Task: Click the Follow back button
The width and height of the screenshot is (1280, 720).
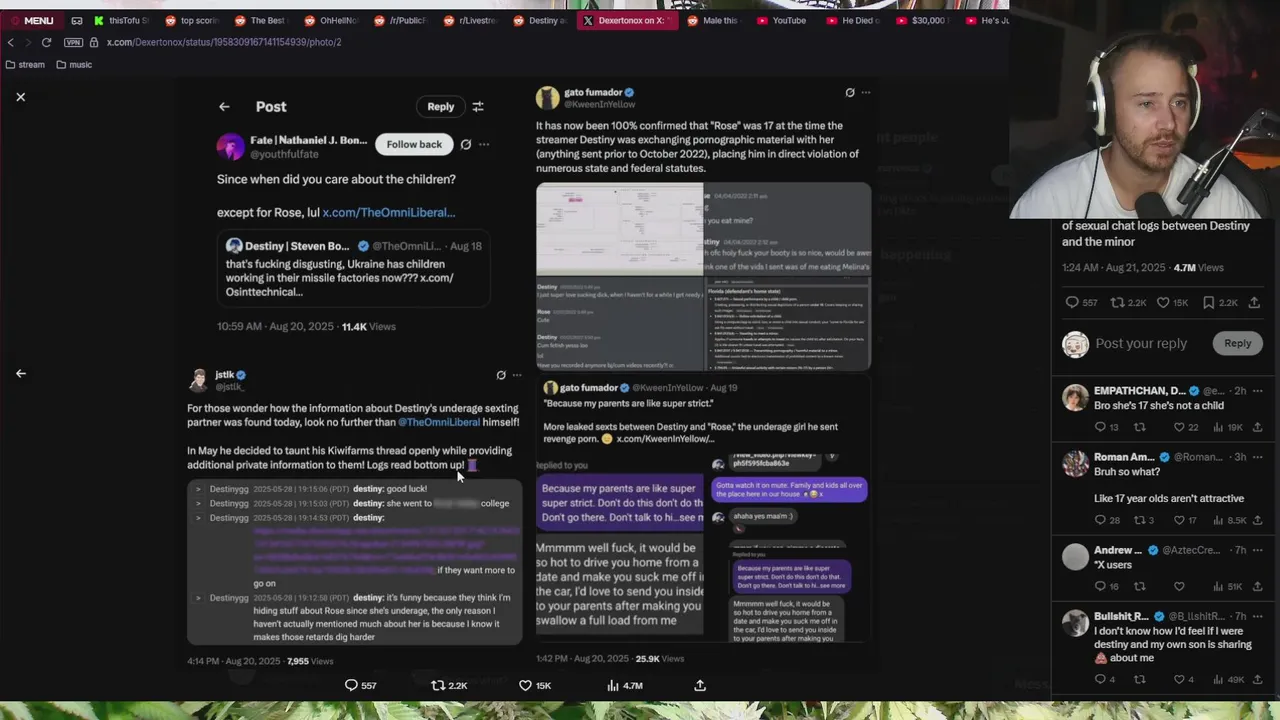Action: point(414,144)
